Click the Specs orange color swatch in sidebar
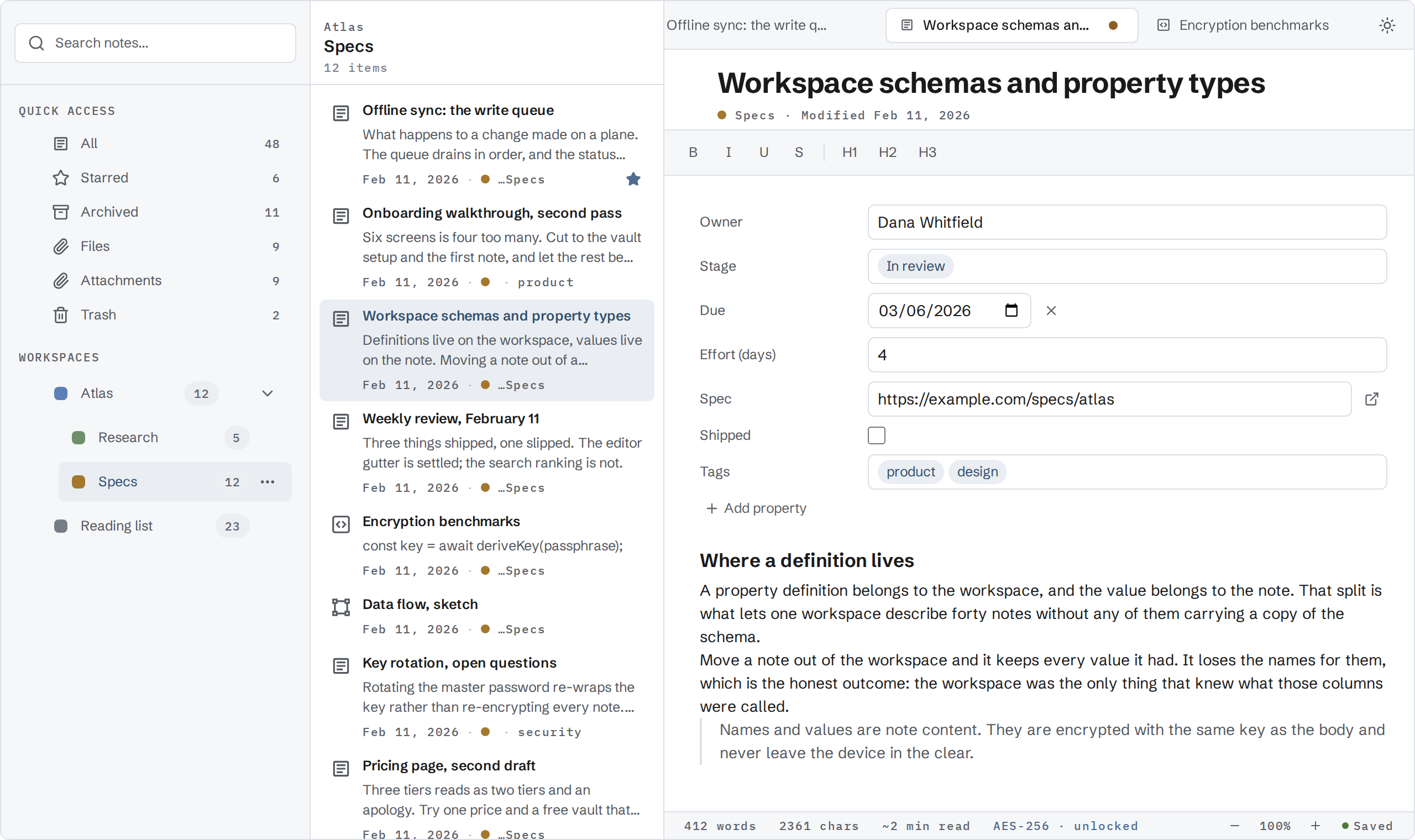 (x=78, y=482)
